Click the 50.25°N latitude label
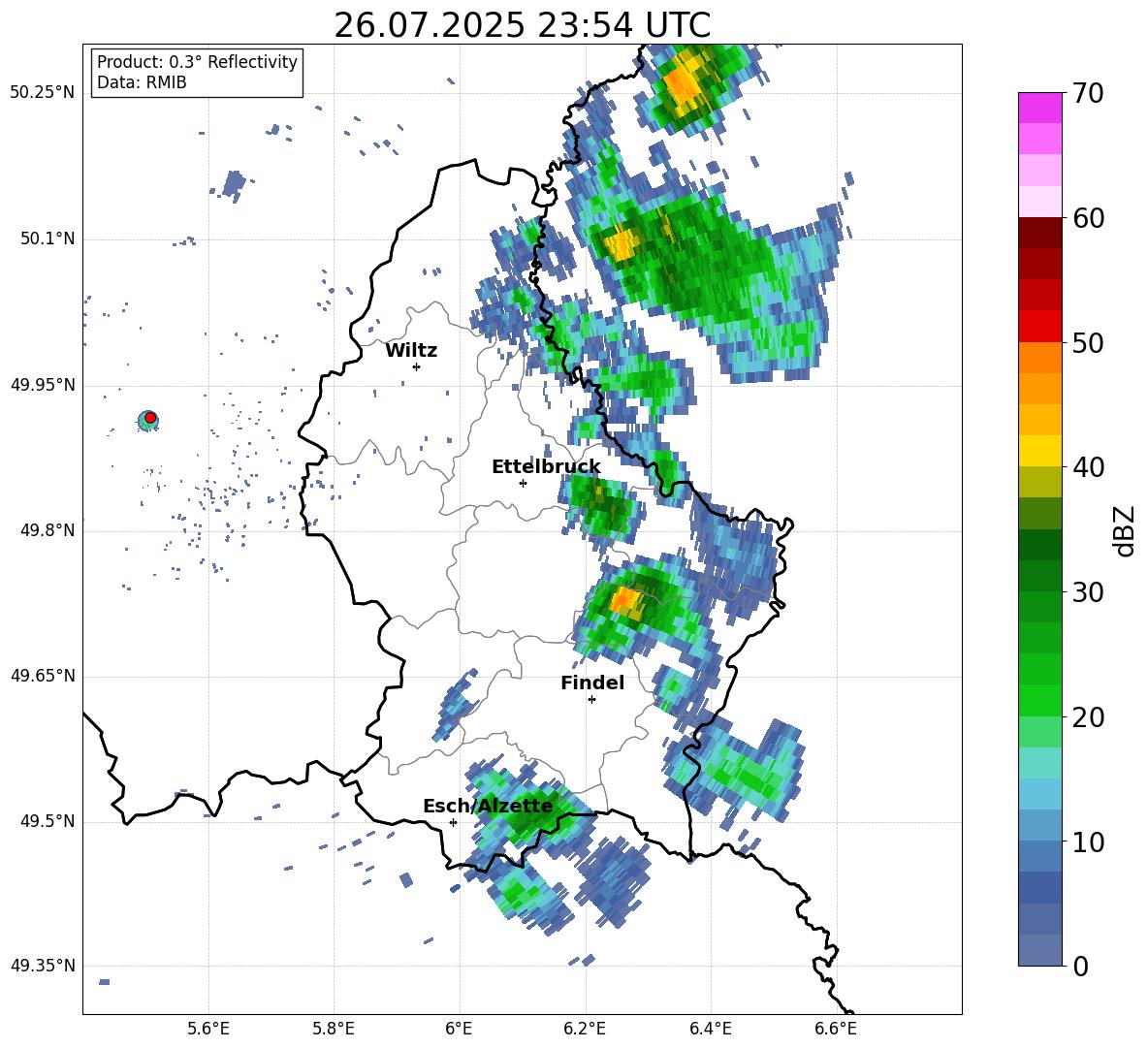 click(x=43, y=93)
